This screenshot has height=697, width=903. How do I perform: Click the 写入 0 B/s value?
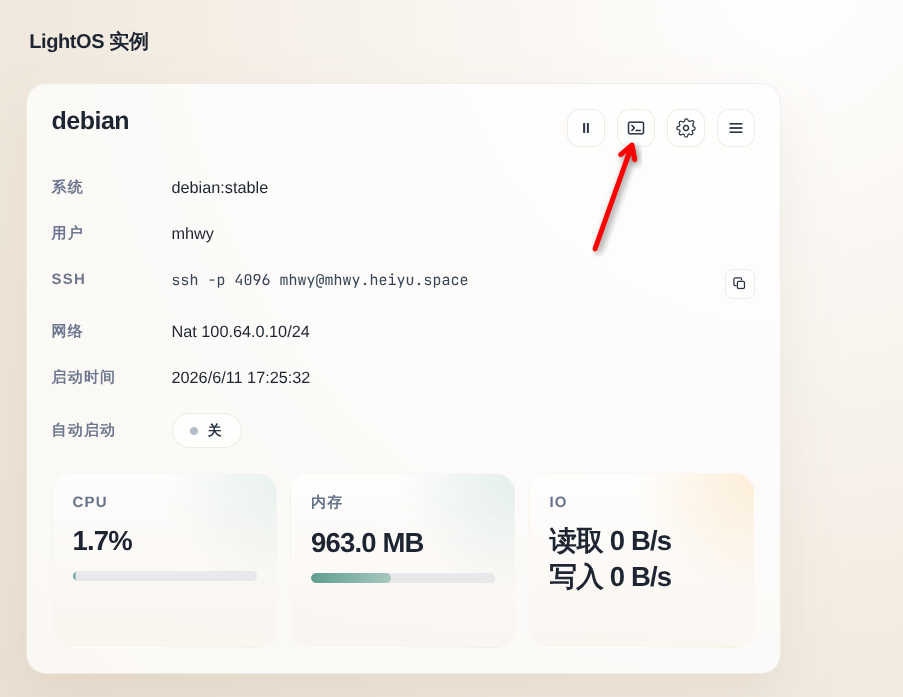[610, 577]
